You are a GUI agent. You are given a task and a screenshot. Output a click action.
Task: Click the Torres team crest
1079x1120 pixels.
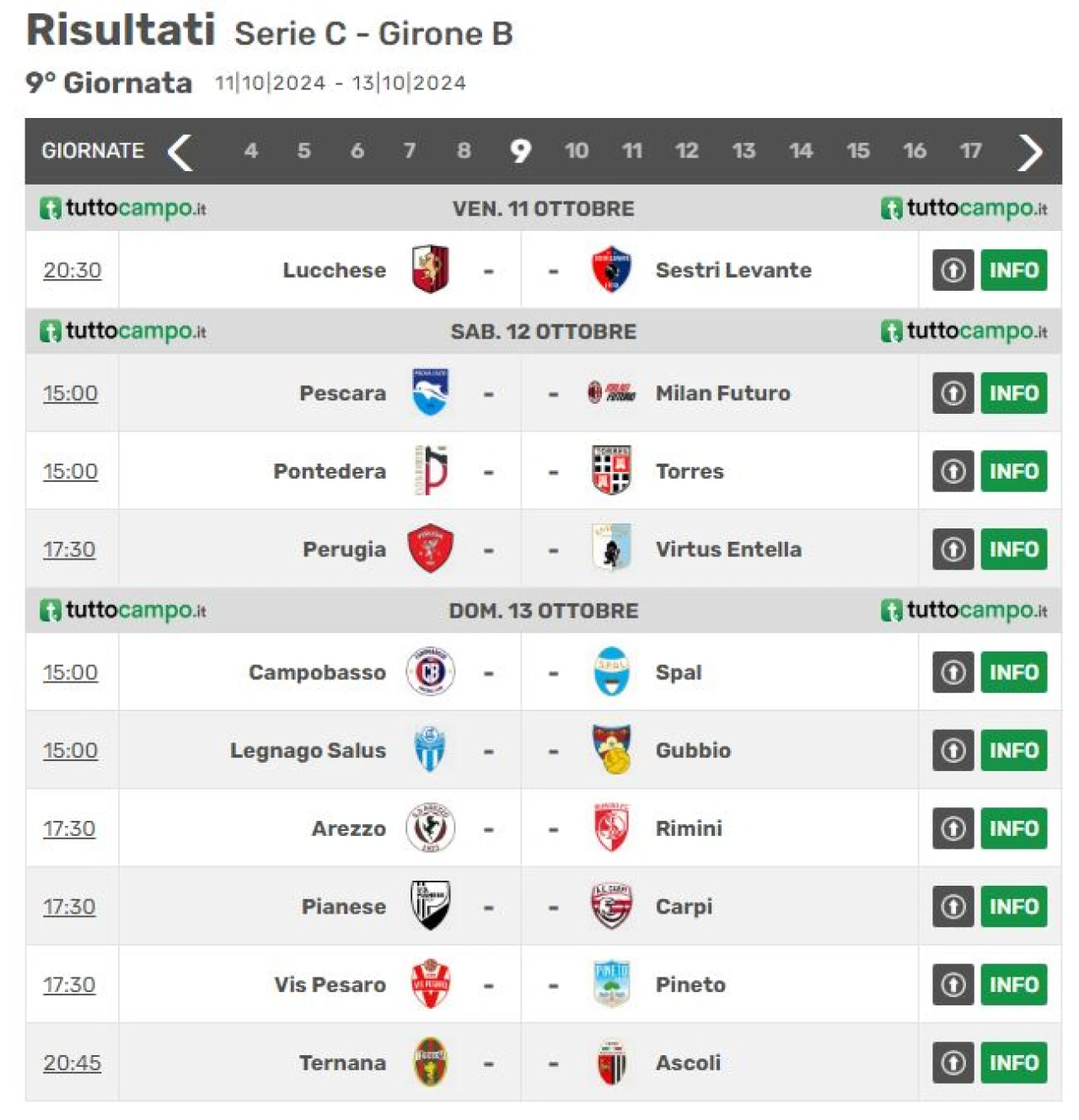point(611,470)
